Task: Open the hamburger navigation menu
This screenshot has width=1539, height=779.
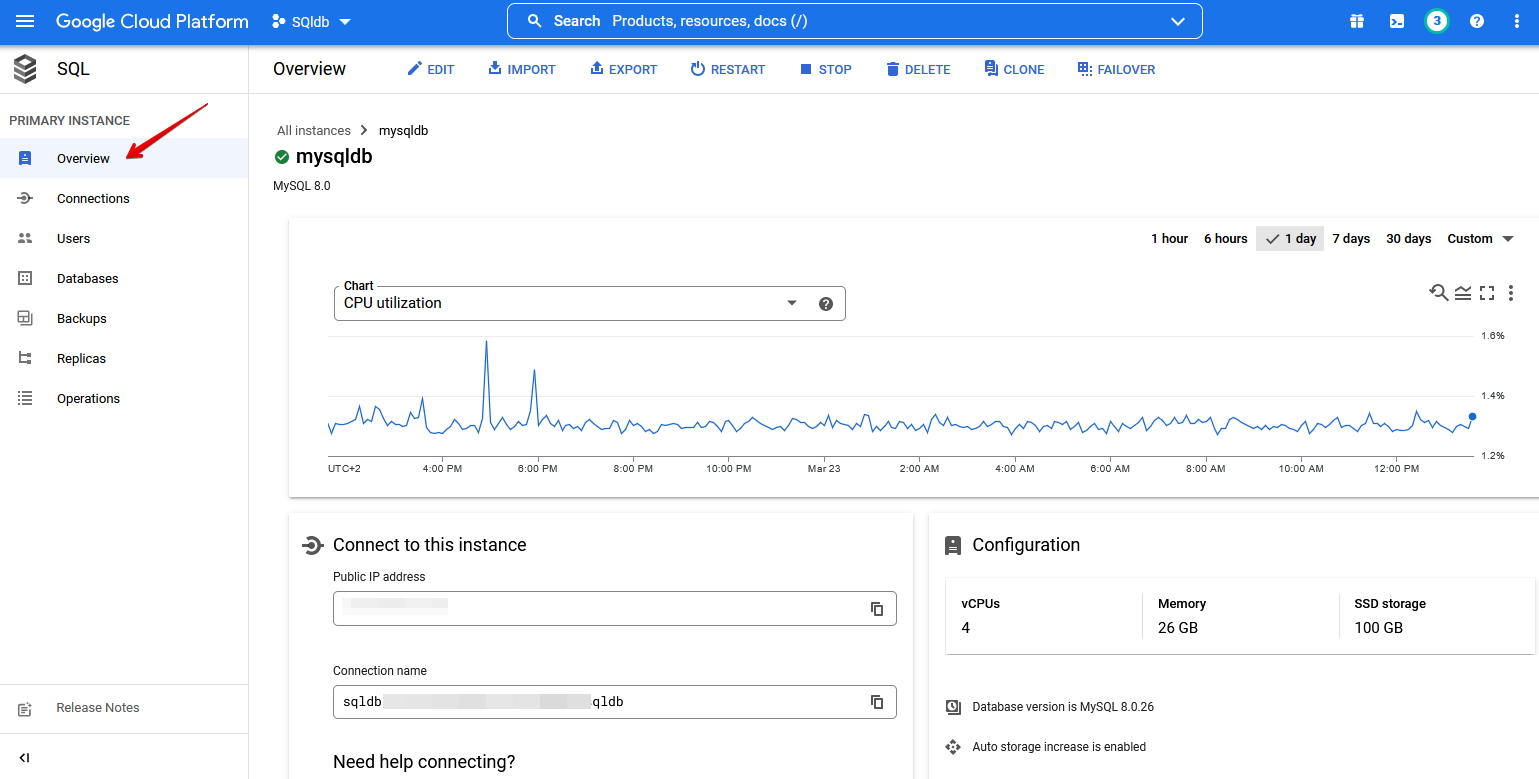Action: (x=25, y=21)
